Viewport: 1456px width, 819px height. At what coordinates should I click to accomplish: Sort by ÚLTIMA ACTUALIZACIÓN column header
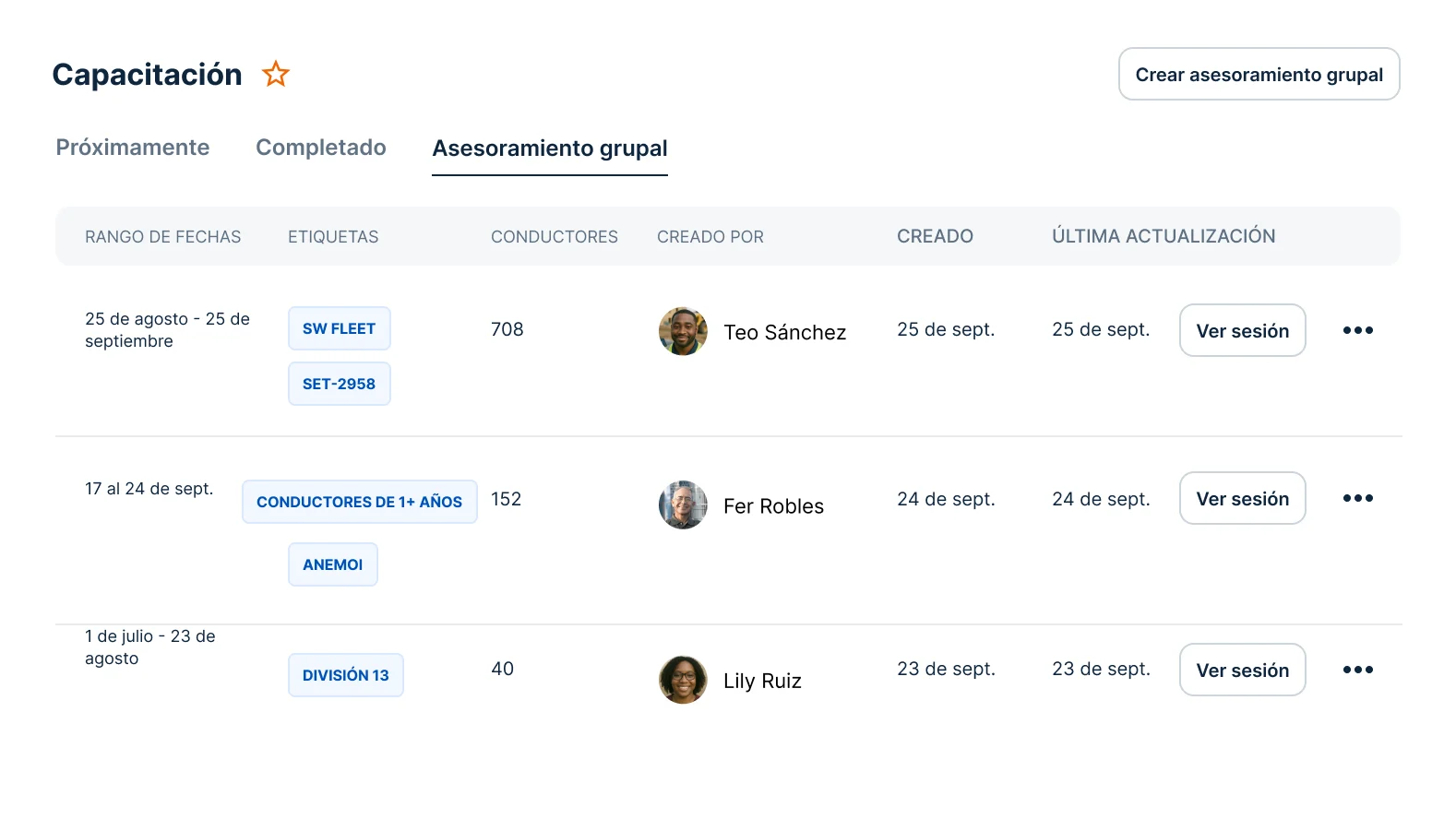point(1164,236)
